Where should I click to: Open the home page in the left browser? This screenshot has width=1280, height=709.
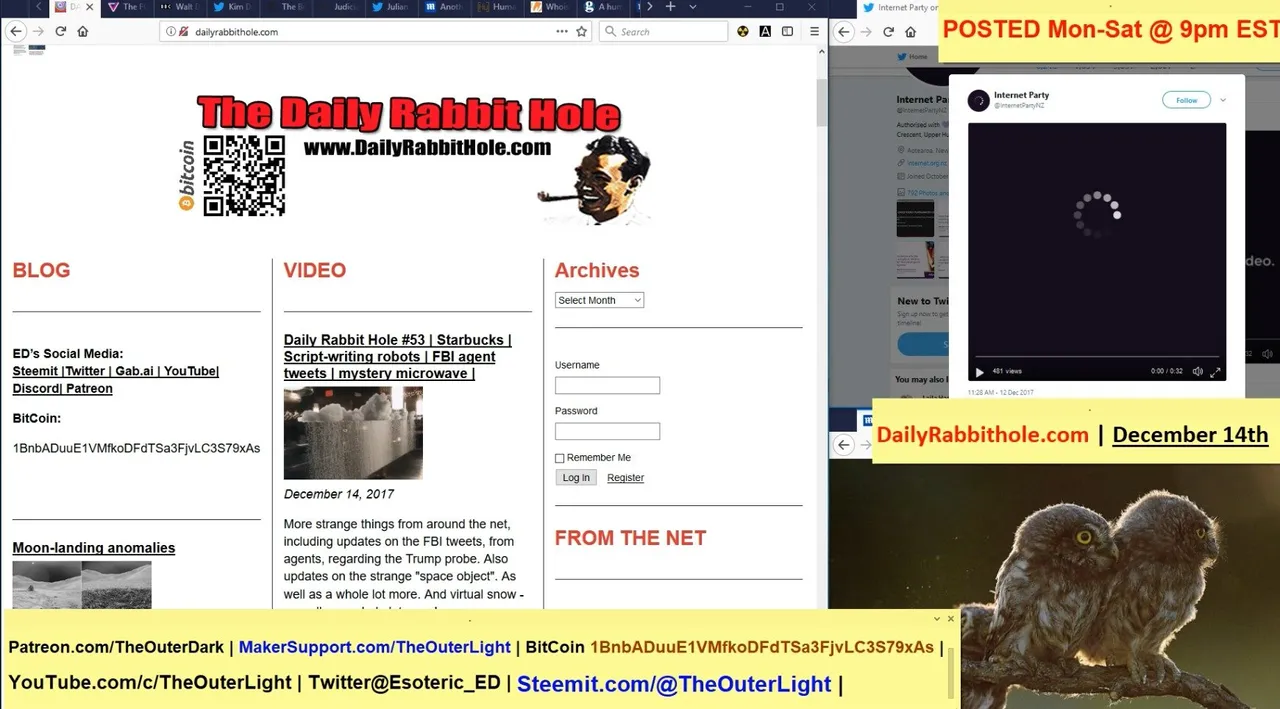(83, 32)
